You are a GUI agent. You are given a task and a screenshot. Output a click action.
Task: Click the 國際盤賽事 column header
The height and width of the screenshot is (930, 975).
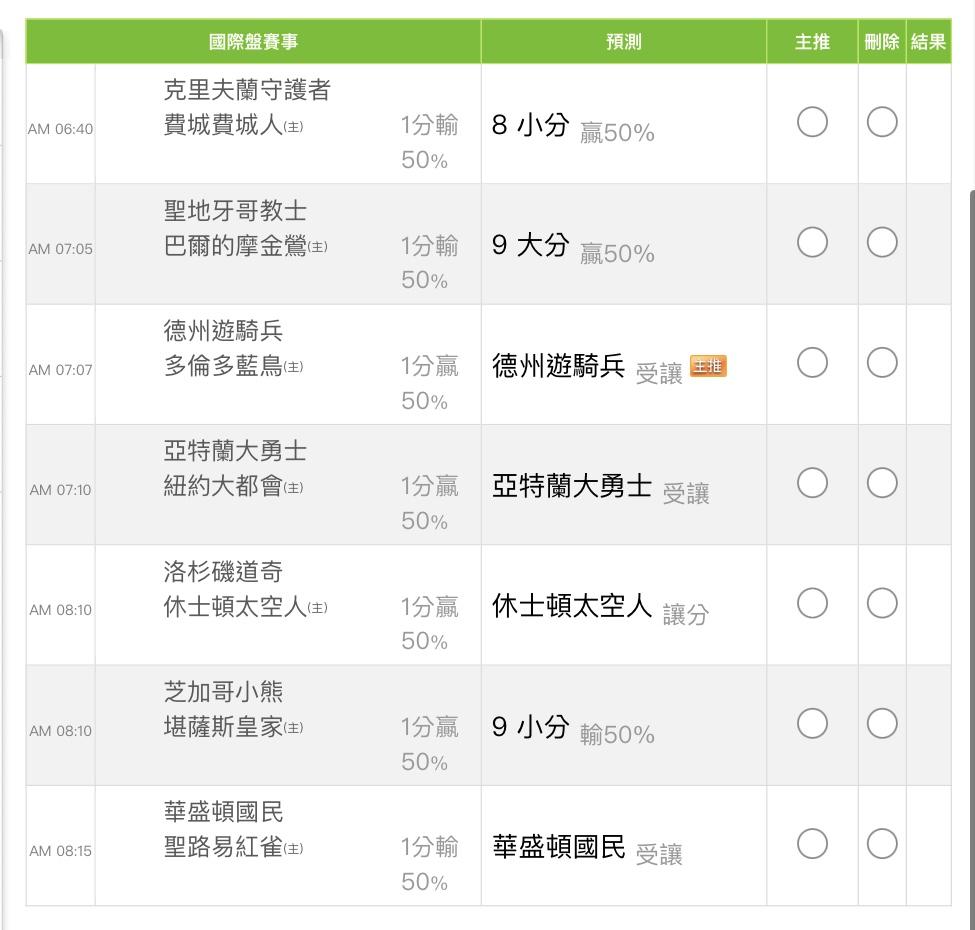253,42
